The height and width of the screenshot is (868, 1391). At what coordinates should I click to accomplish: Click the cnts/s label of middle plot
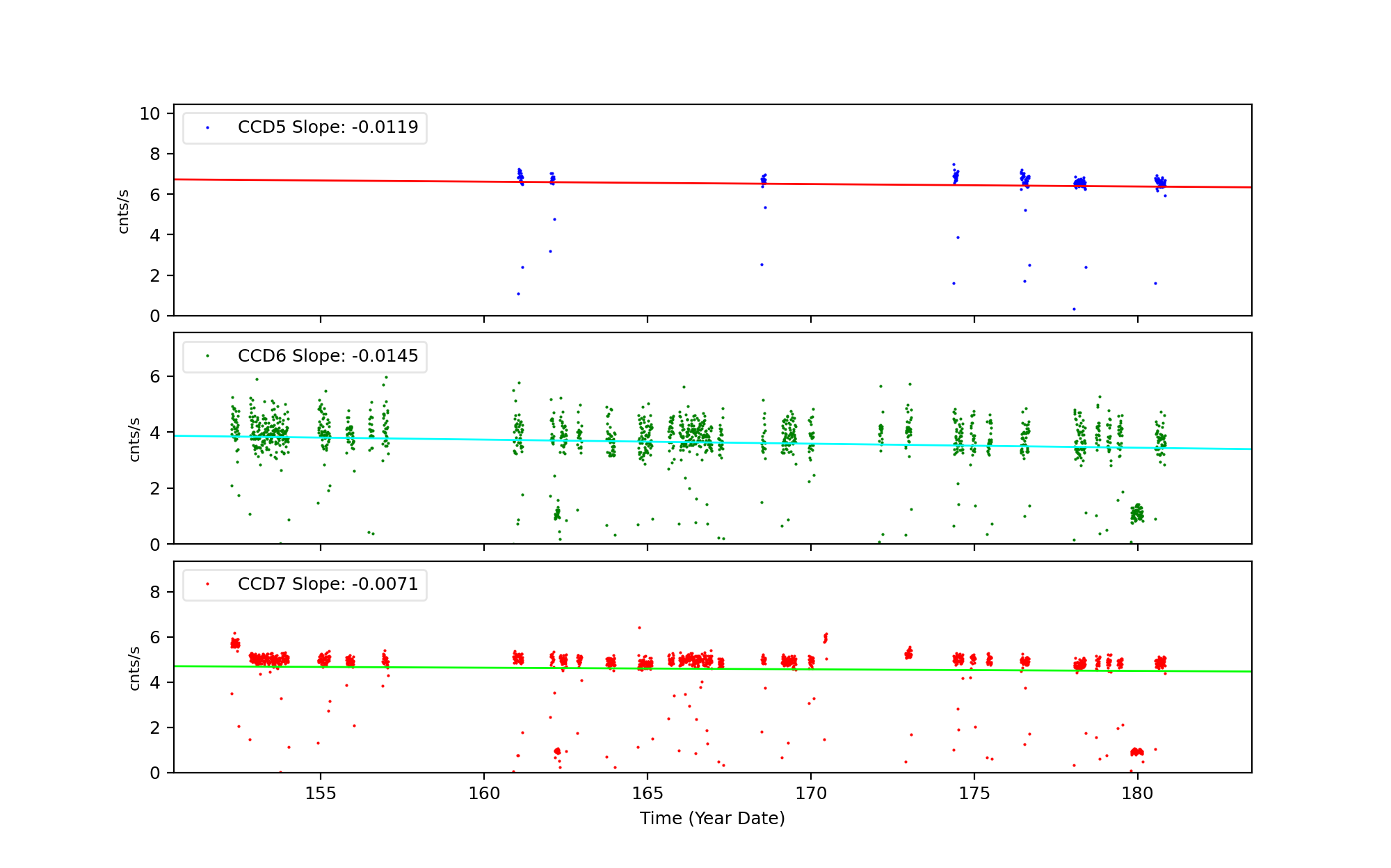tap(135, 440)
